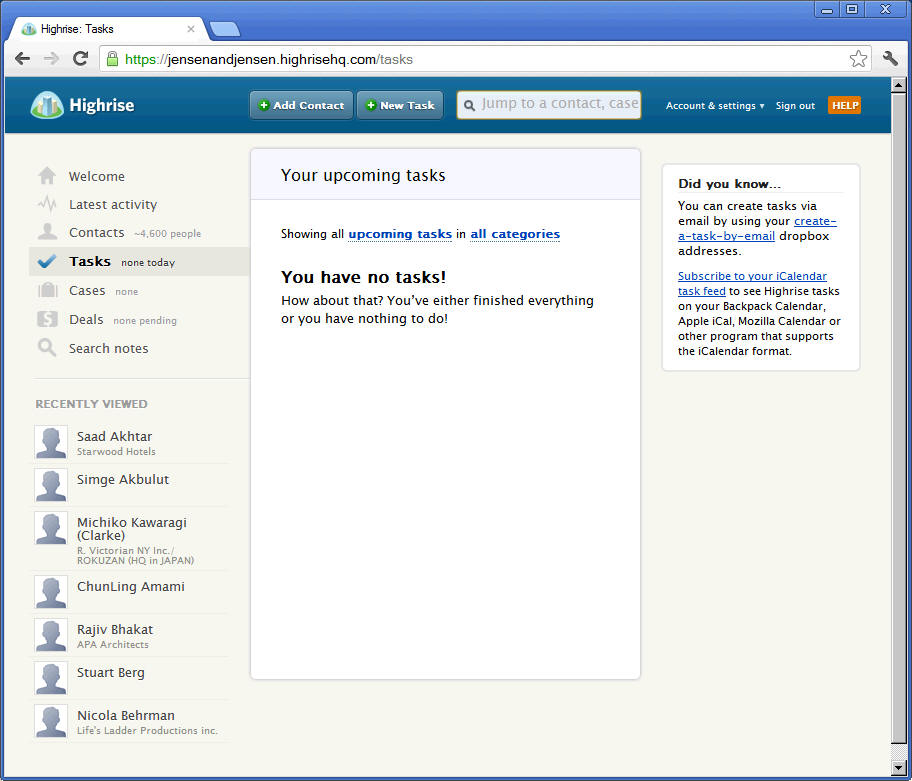The height and width of the screenshot is (781, 912).
Task: Click the magnifier icon in Jump search box
Action: pos(469,106)
